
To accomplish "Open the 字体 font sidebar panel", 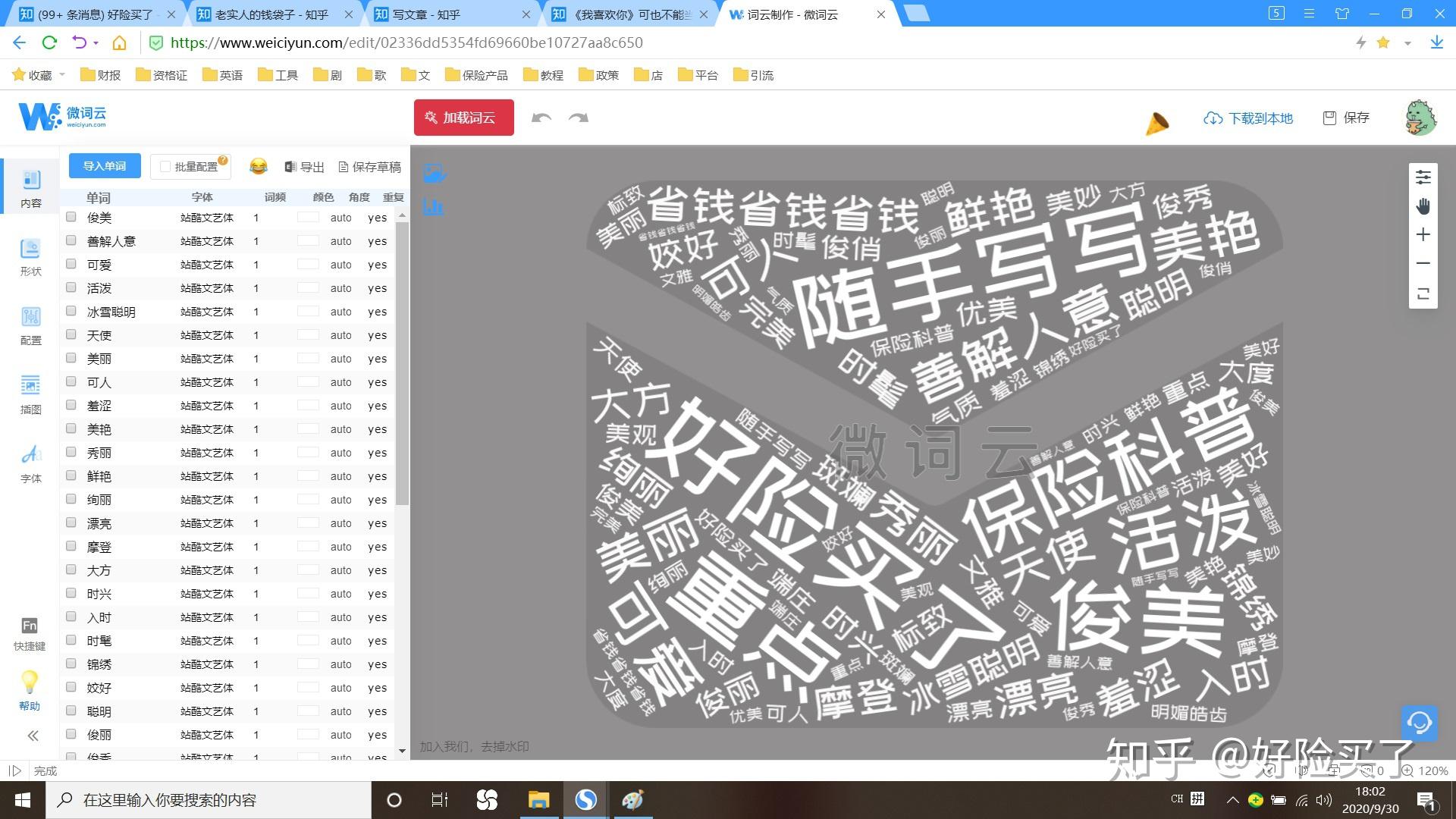I will click(30, 463).
